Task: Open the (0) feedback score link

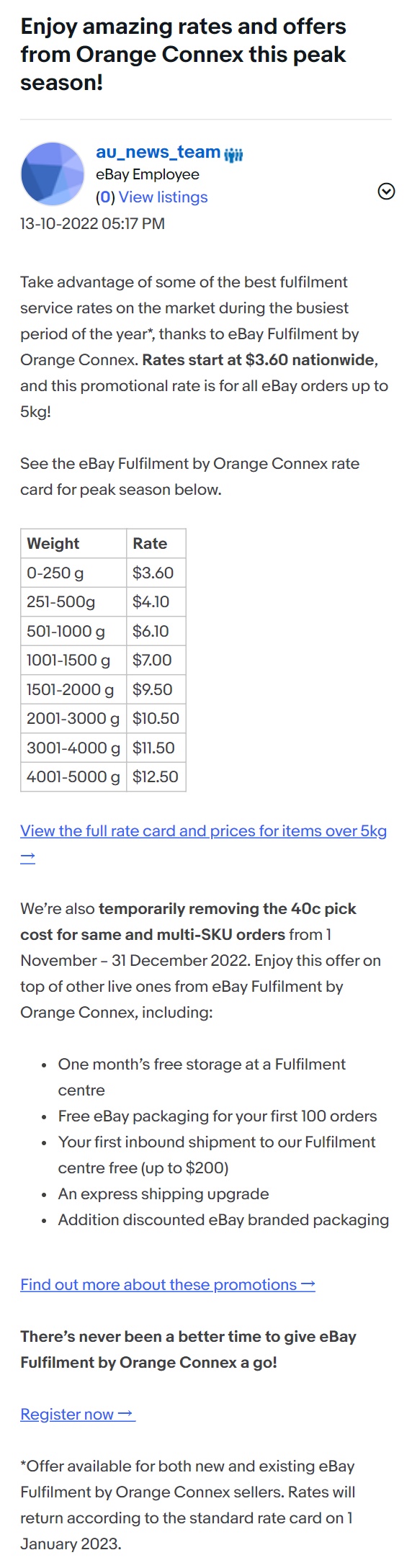Action: pyautogui.click(x=105, y=197)
